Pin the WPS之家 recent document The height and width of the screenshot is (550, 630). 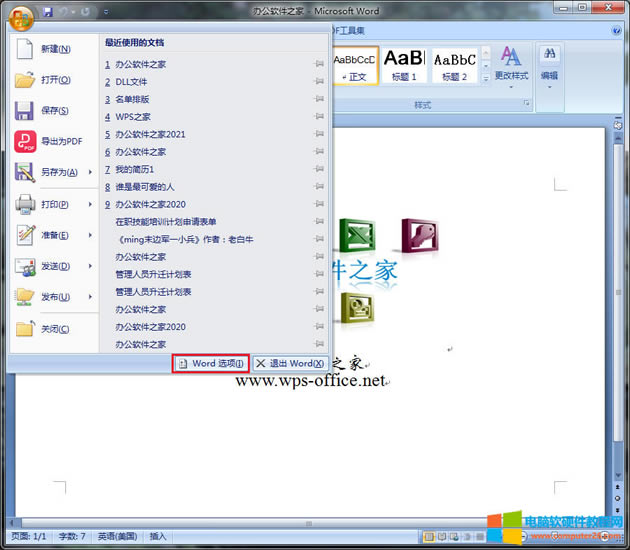click(x=319, y=116)
